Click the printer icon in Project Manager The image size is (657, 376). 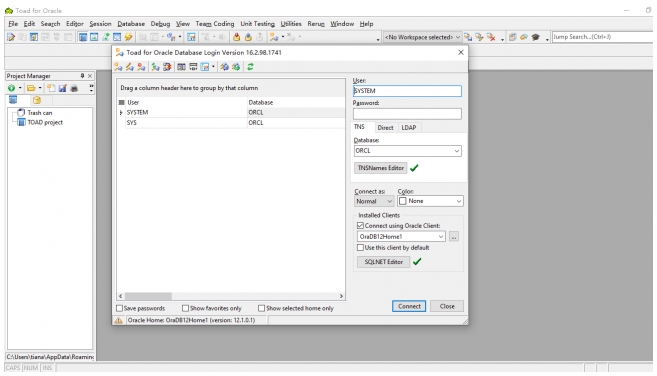[x=74, y=88]
